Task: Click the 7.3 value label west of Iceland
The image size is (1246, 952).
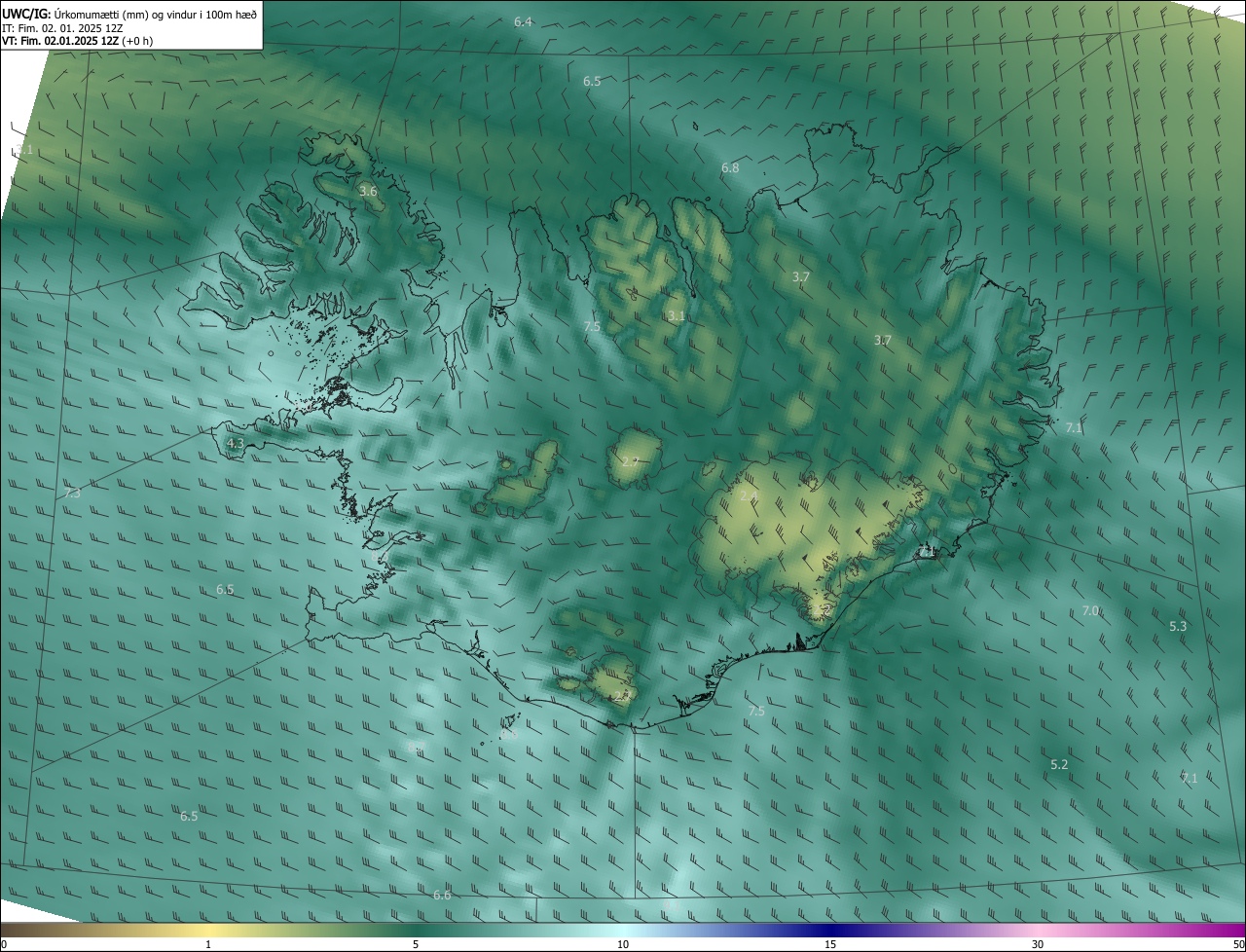Action: (72, 494)
